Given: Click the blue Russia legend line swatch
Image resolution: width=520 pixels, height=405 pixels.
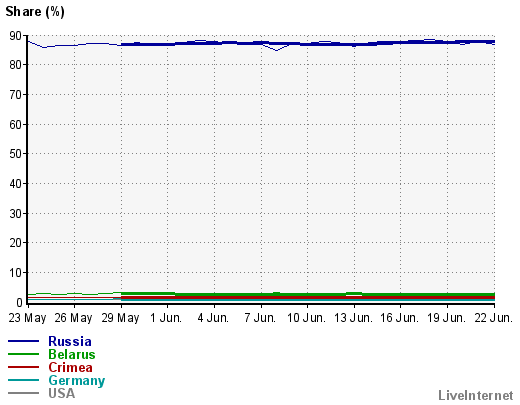Looking at the screenshot, I should pos(23,341).
